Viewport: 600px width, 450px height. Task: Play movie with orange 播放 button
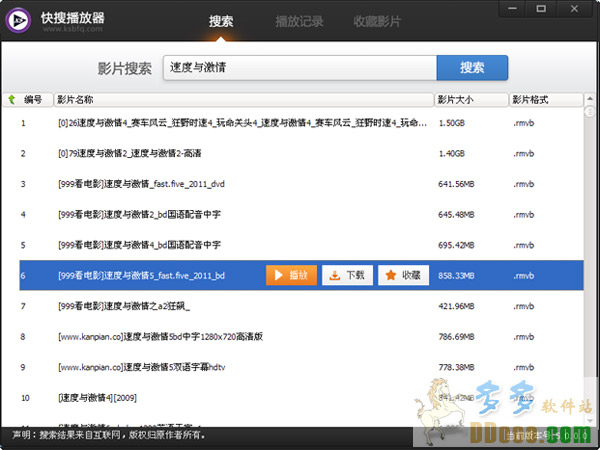[292, 275]
